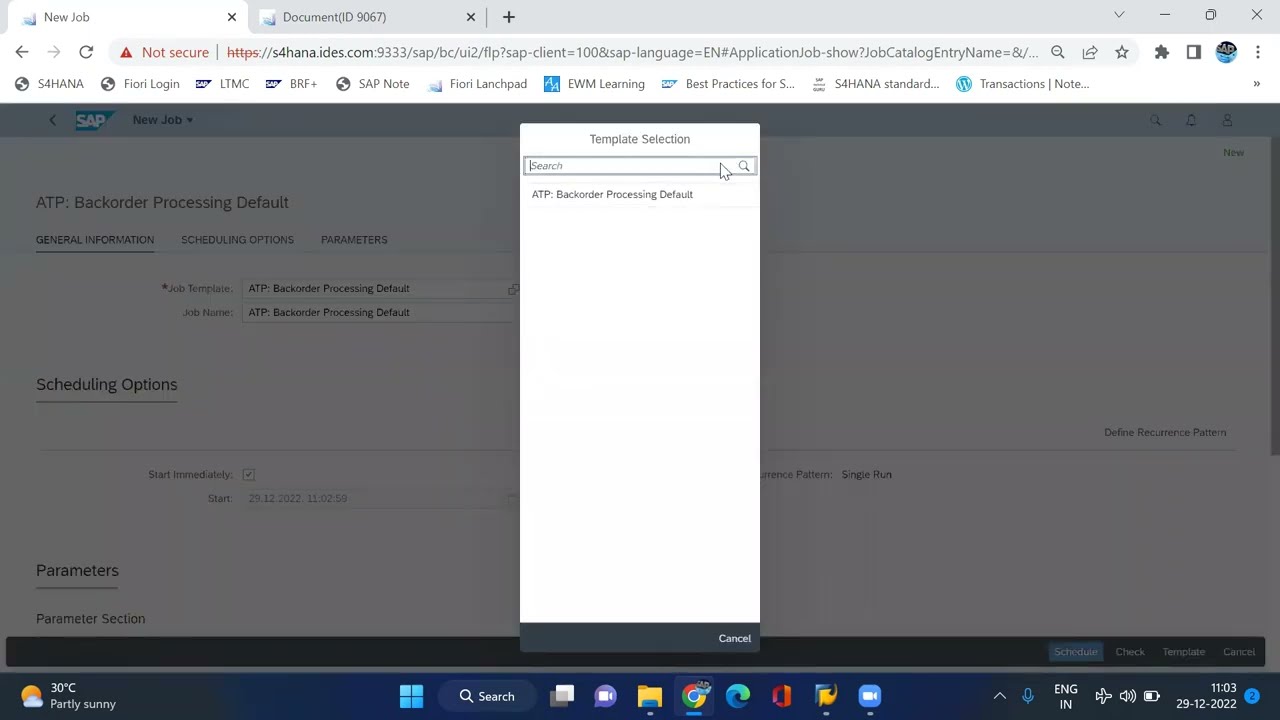
Task: Click Define Recurrence Pattern
Action: (x=1165, y=432)
